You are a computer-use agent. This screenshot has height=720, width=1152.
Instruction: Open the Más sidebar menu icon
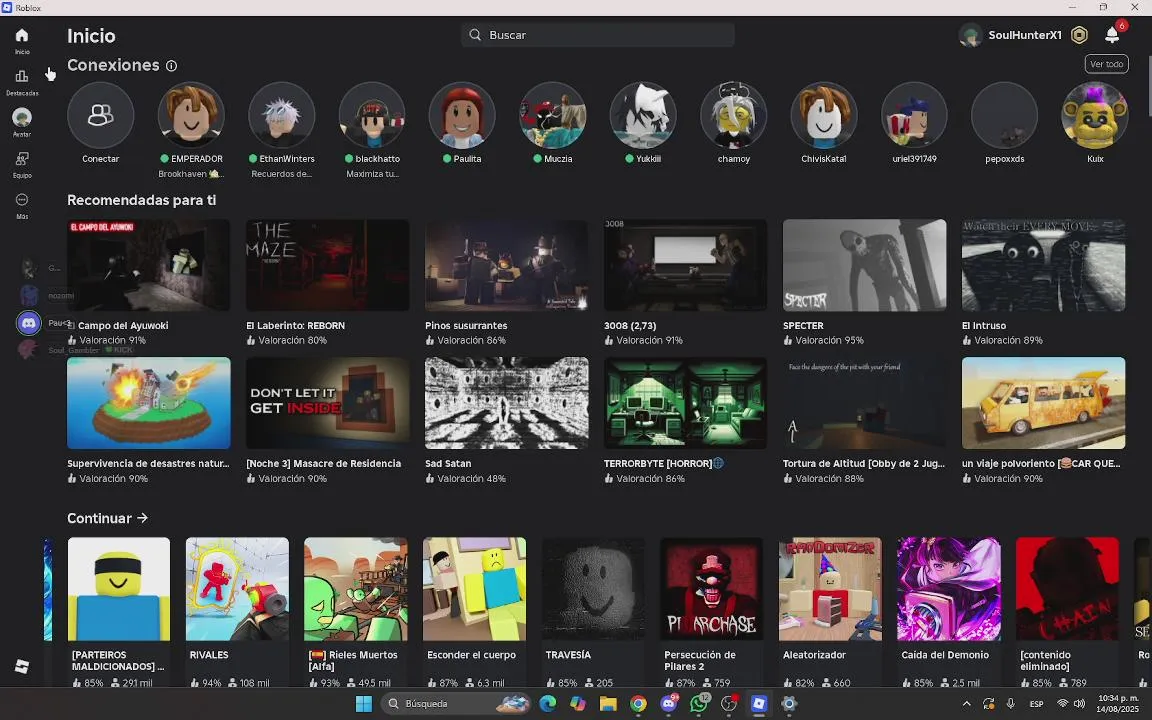coord(22,200)
